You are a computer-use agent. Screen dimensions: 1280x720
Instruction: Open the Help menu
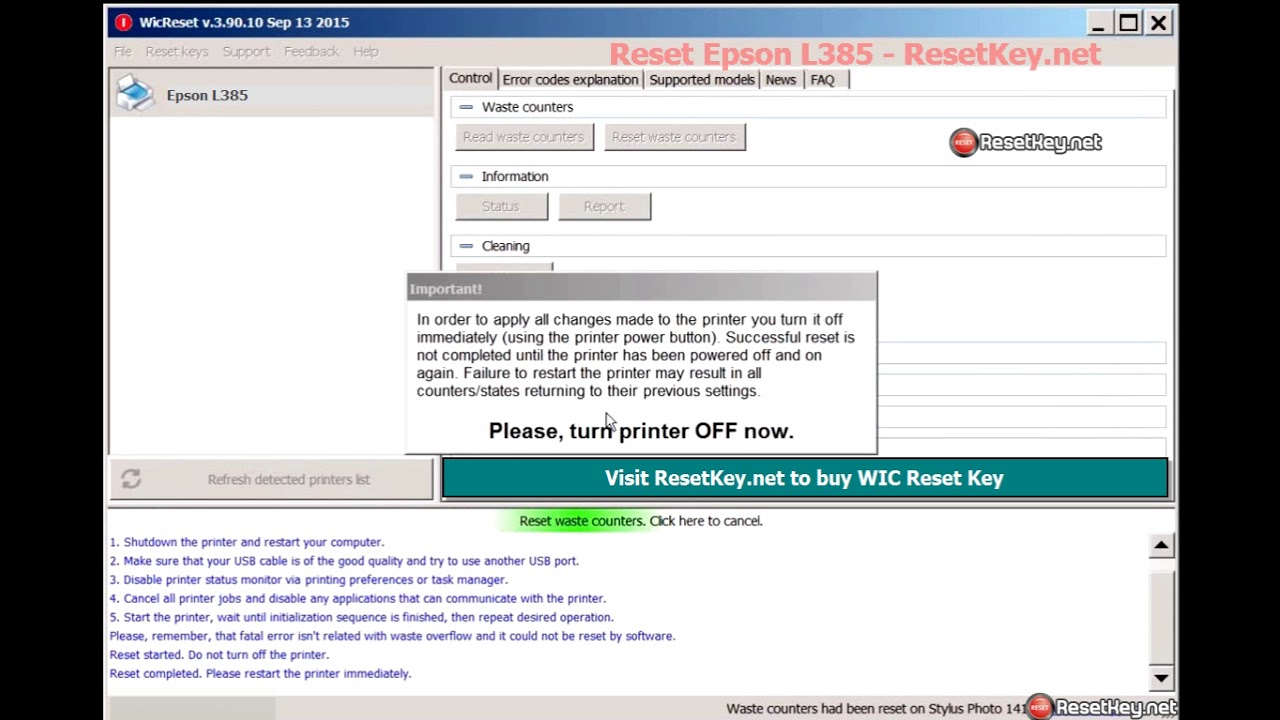pos(365,51)
